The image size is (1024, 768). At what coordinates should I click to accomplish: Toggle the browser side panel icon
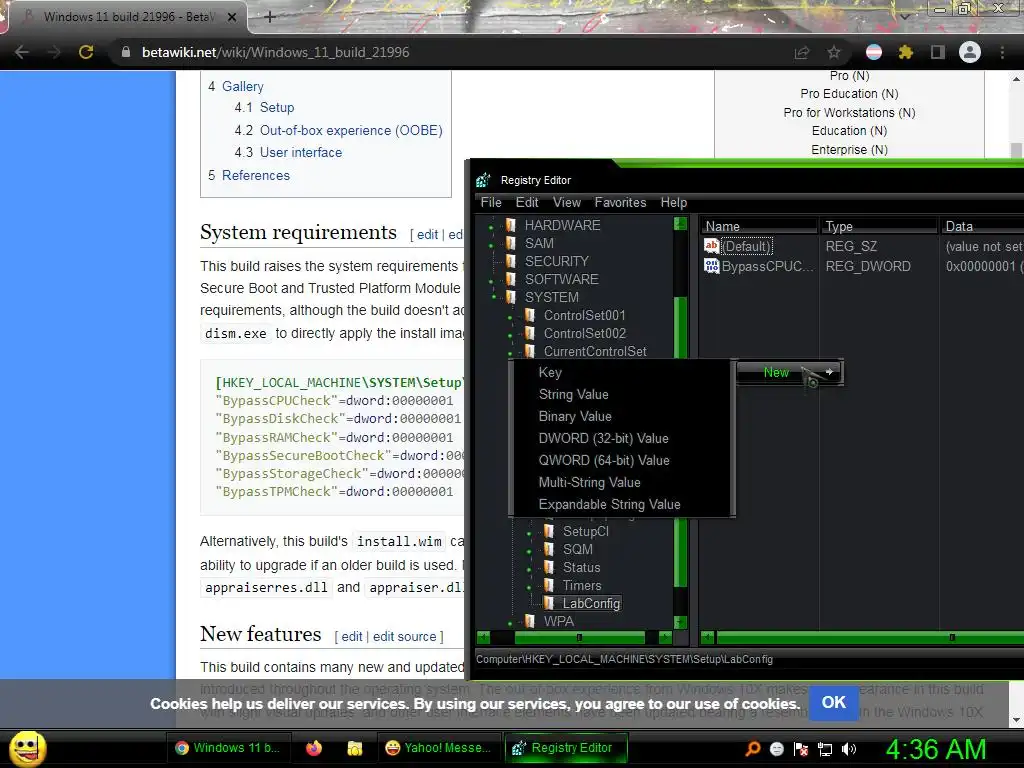pos(937,52)
